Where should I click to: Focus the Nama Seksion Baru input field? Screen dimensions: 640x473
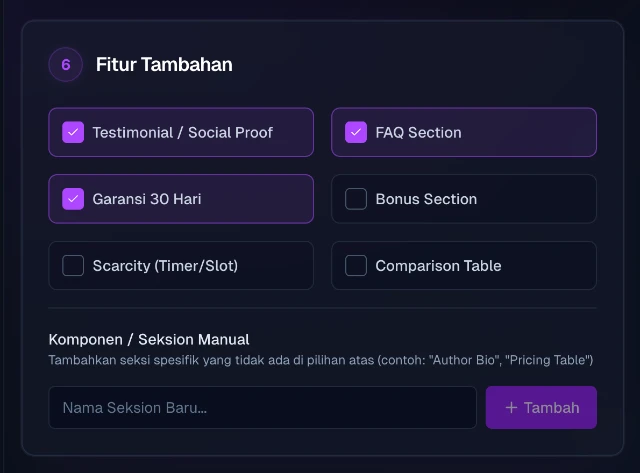(262, 408)
